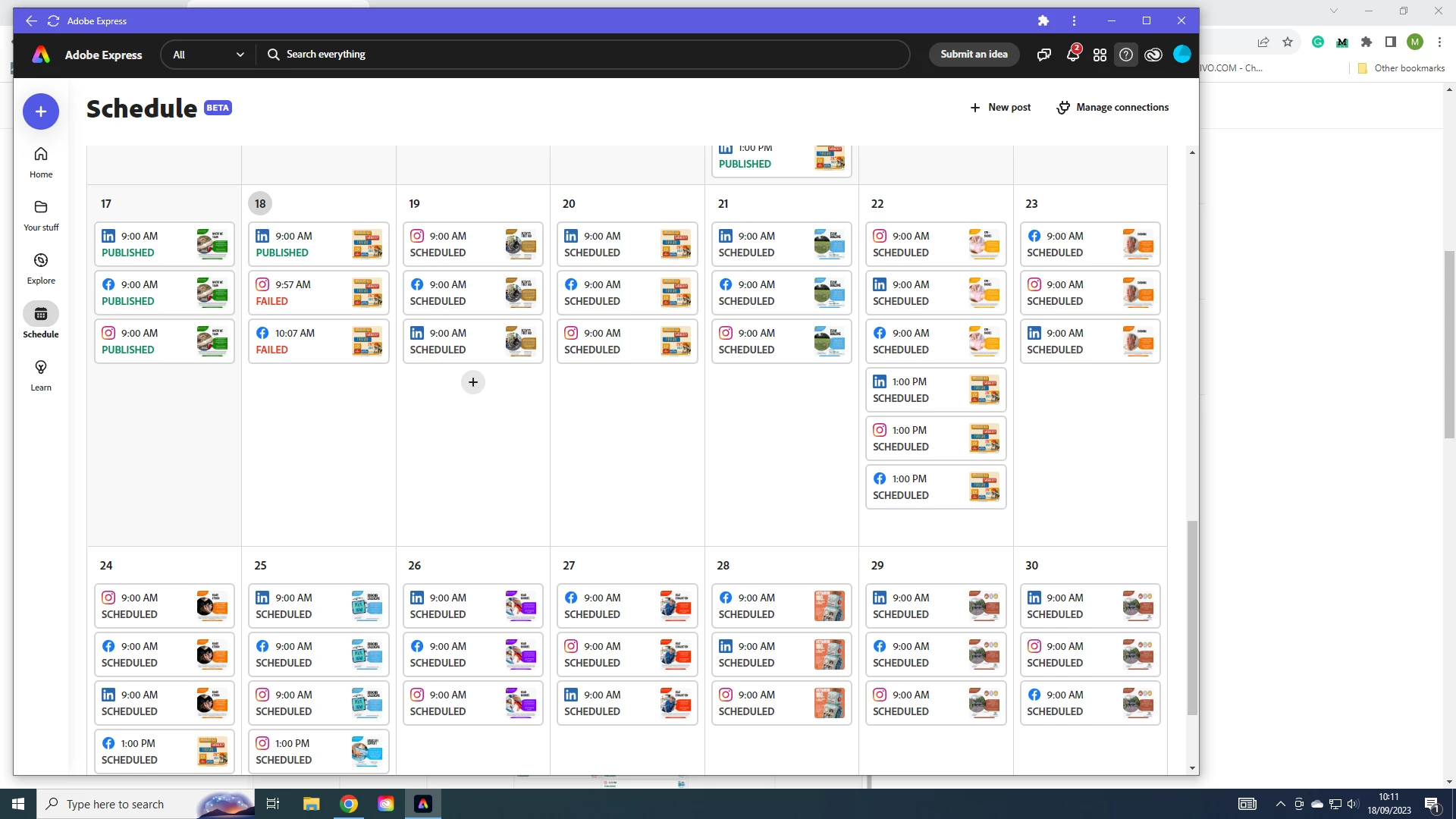Expand the All search filter dropdown

pyautogui.click(x=208, y=55)
